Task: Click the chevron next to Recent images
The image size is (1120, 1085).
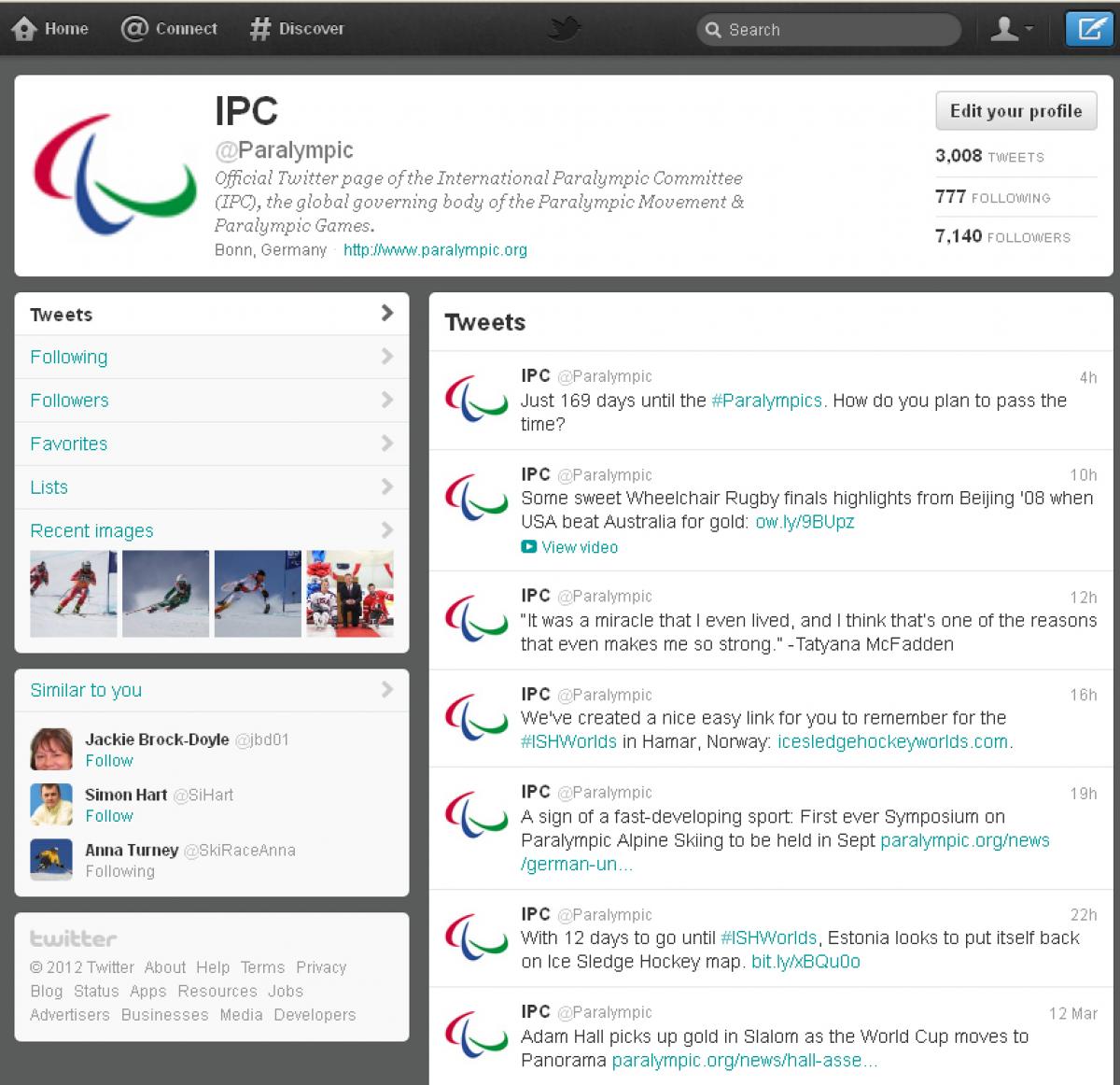Action: 387,529
